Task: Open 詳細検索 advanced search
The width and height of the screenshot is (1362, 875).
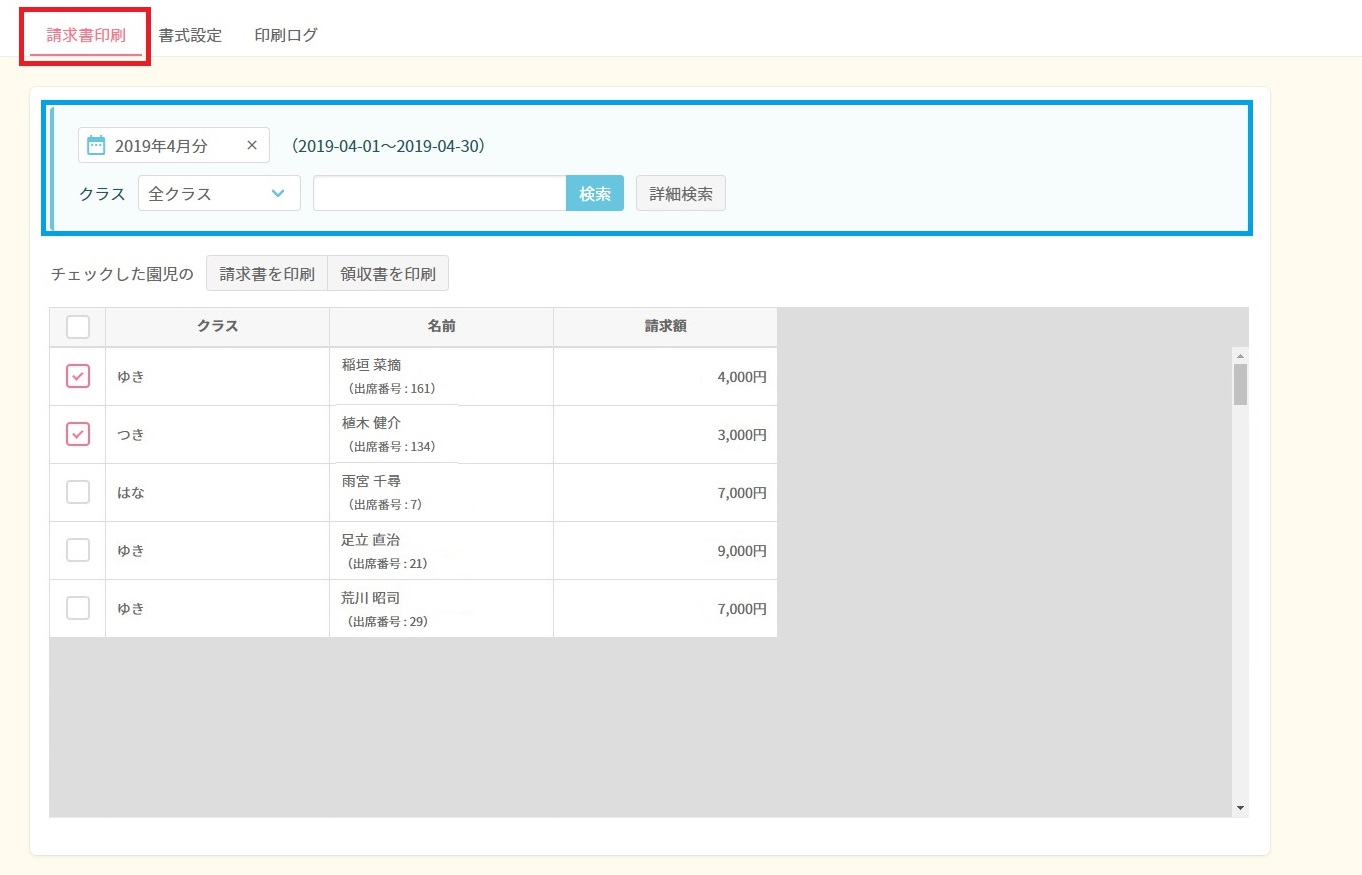Action: click(x=681, y=193)
